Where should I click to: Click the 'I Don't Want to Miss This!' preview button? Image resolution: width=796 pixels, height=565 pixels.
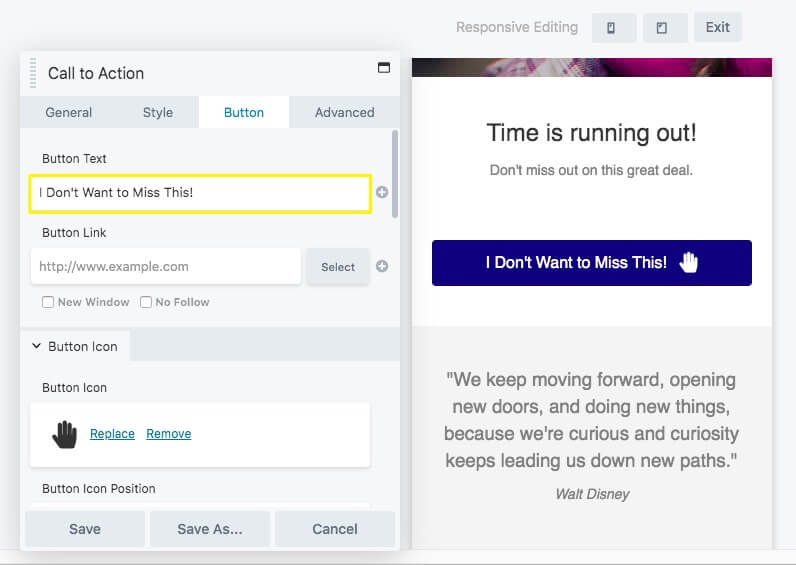click(x=591, y=263)
